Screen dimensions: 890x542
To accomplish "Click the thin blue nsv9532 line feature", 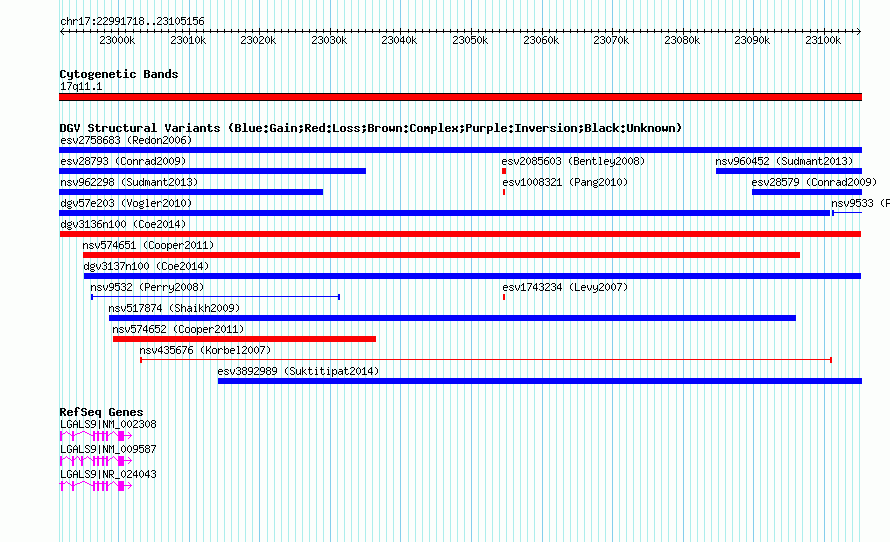I will point(215,297).
